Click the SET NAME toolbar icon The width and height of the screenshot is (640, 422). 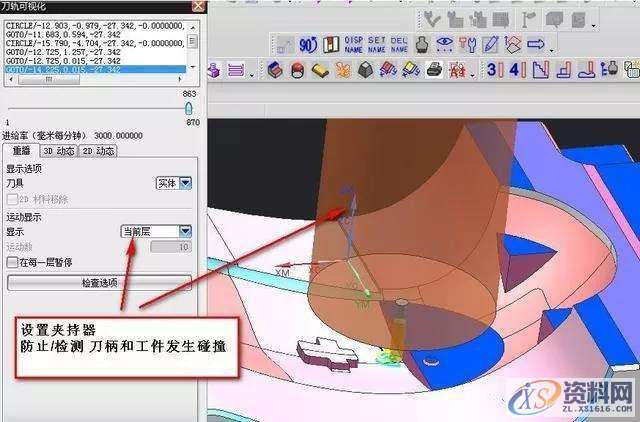click(377, 44)
